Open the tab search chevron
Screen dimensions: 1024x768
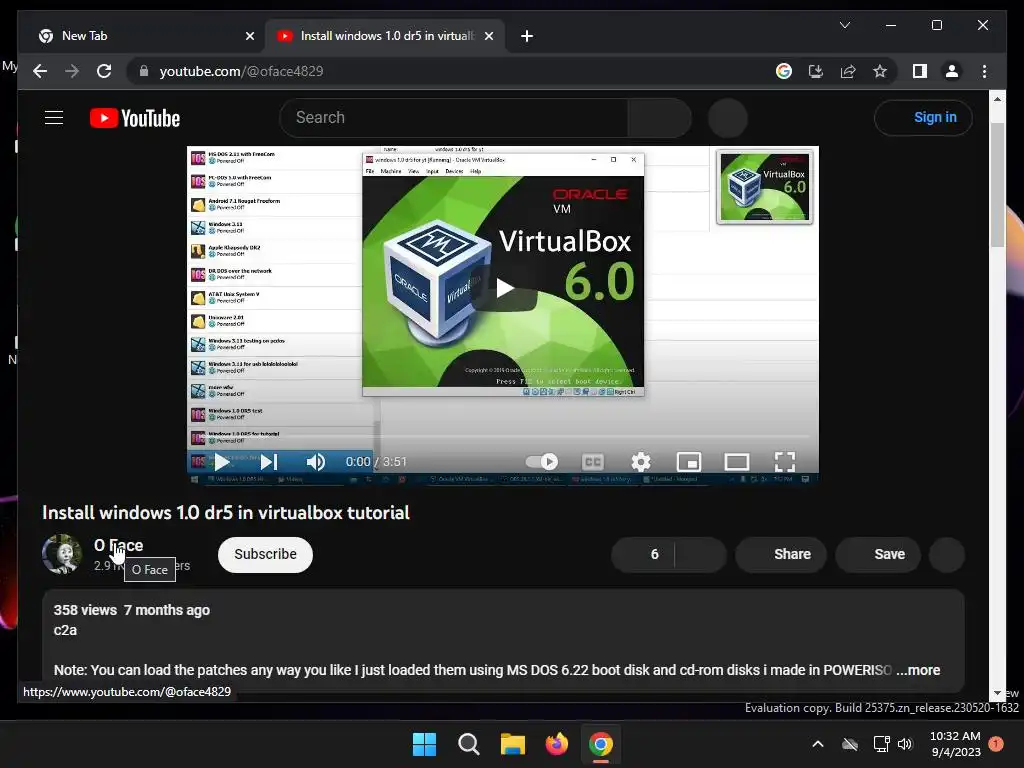click(844, 25)
